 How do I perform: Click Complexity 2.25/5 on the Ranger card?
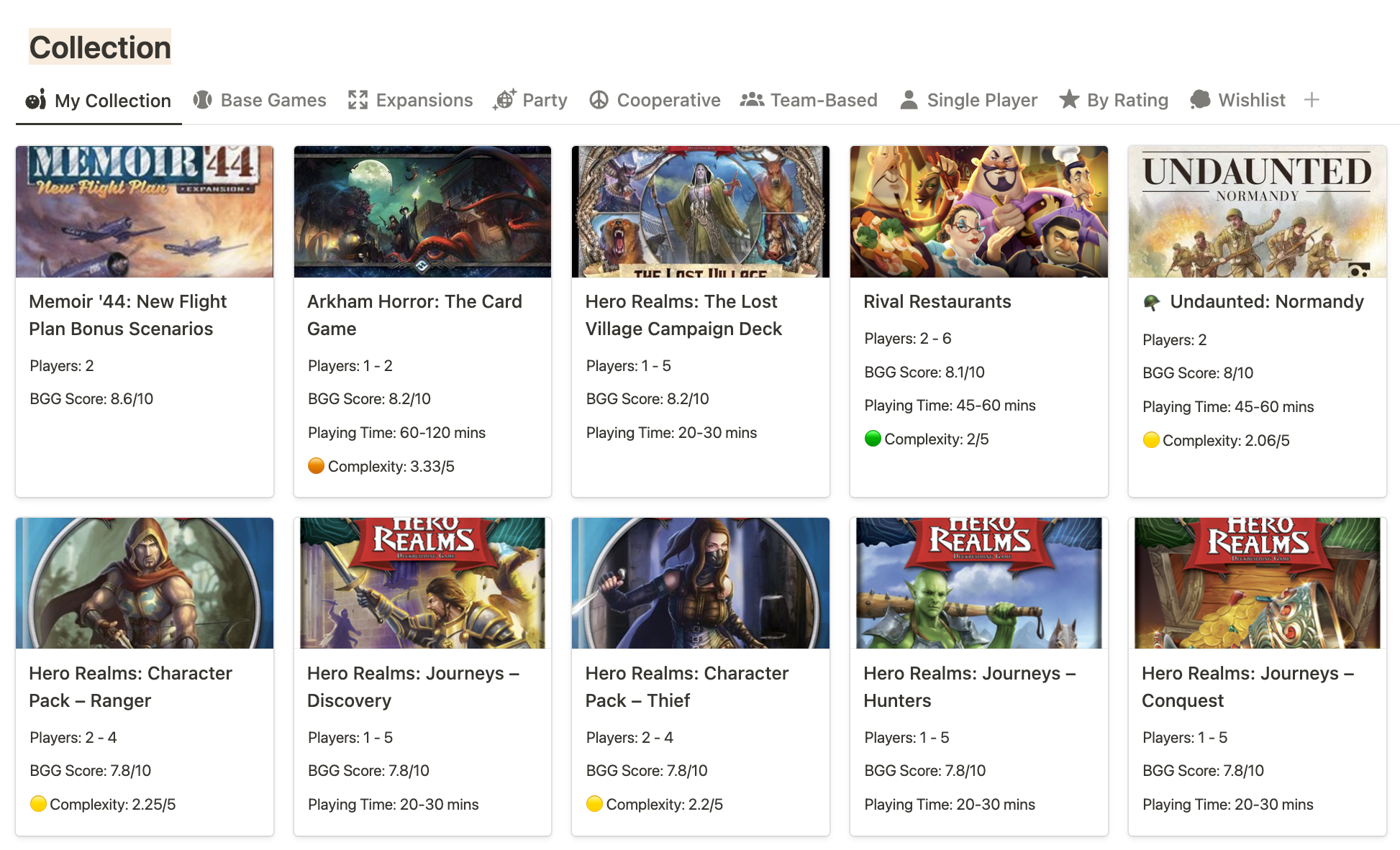(x=113, y=804)
